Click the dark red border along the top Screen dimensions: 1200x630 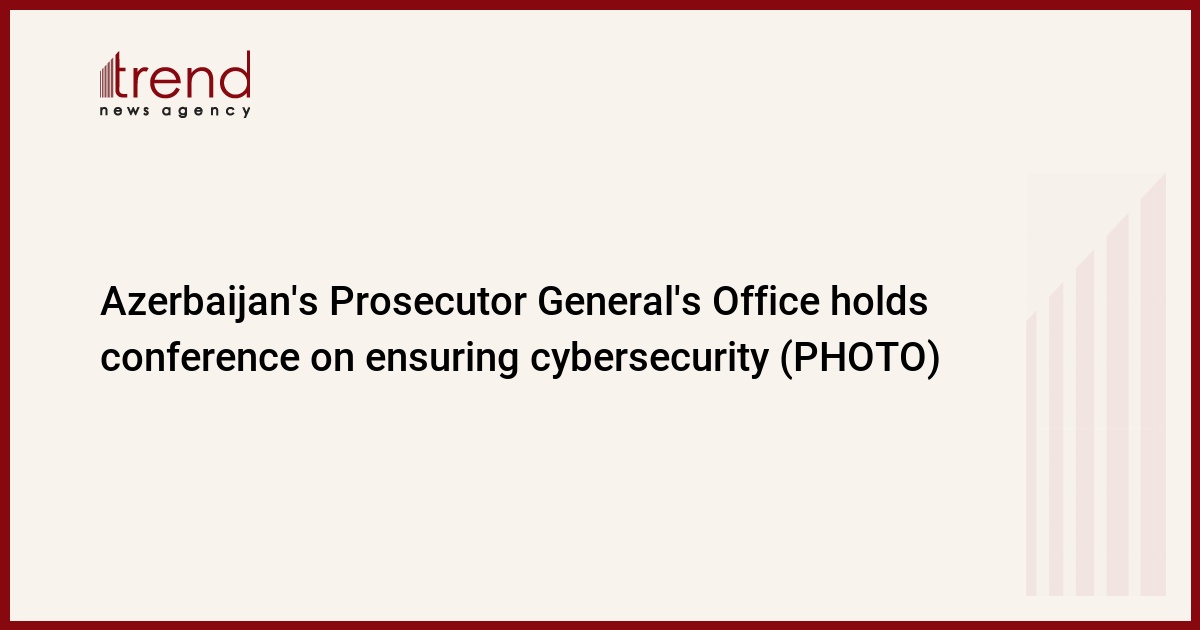(x=600, y=4)
